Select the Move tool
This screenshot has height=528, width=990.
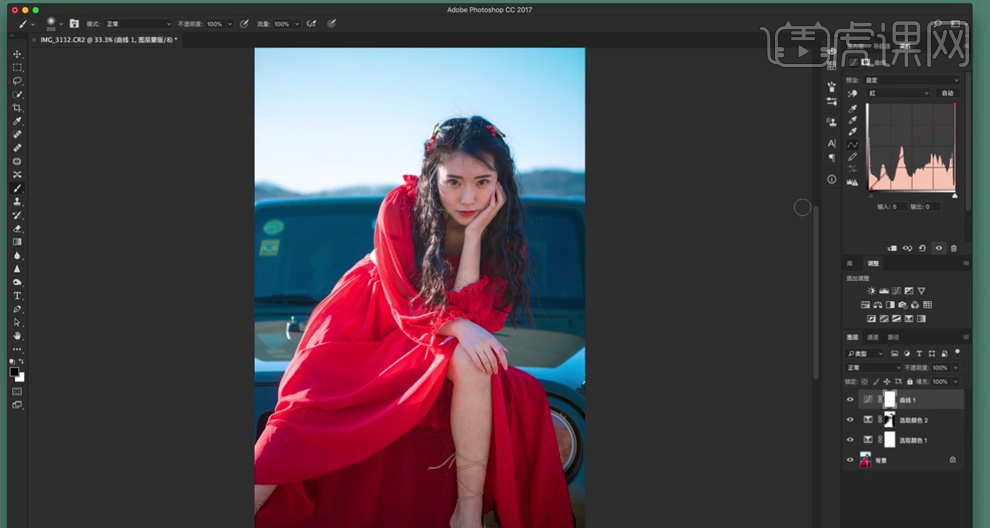(17, 54)
